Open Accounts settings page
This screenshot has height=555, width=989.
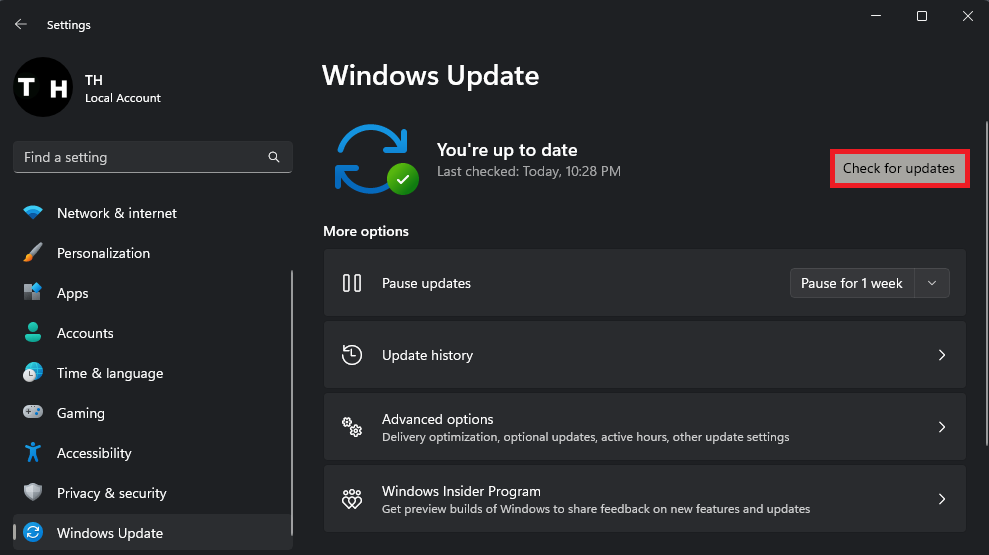pyautogui.click(x=152, y=333)
